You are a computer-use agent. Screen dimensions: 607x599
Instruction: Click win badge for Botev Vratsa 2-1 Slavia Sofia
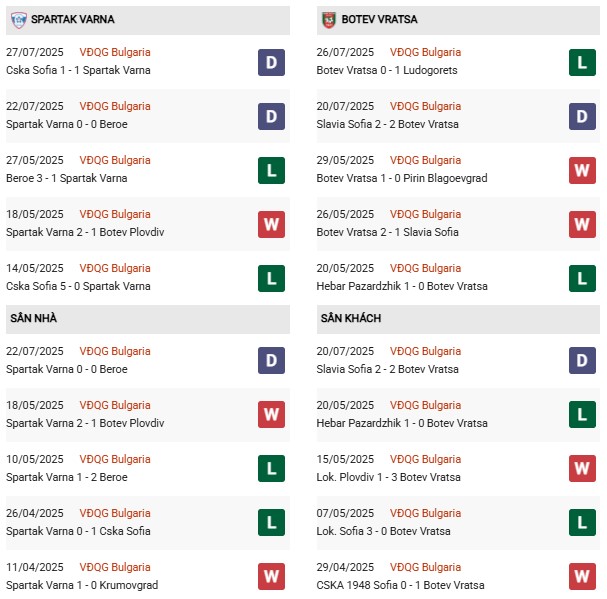coord(582,225)
